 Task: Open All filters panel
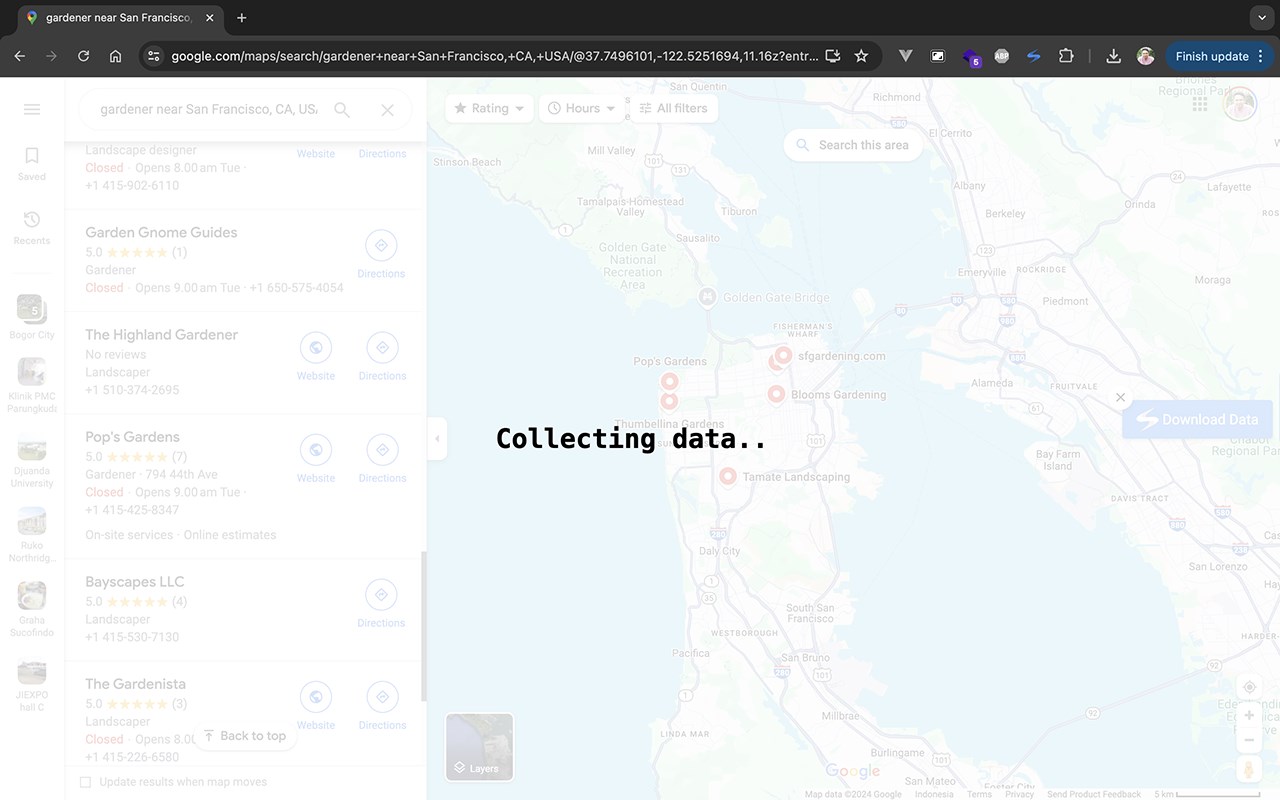(x=674, y=108)
